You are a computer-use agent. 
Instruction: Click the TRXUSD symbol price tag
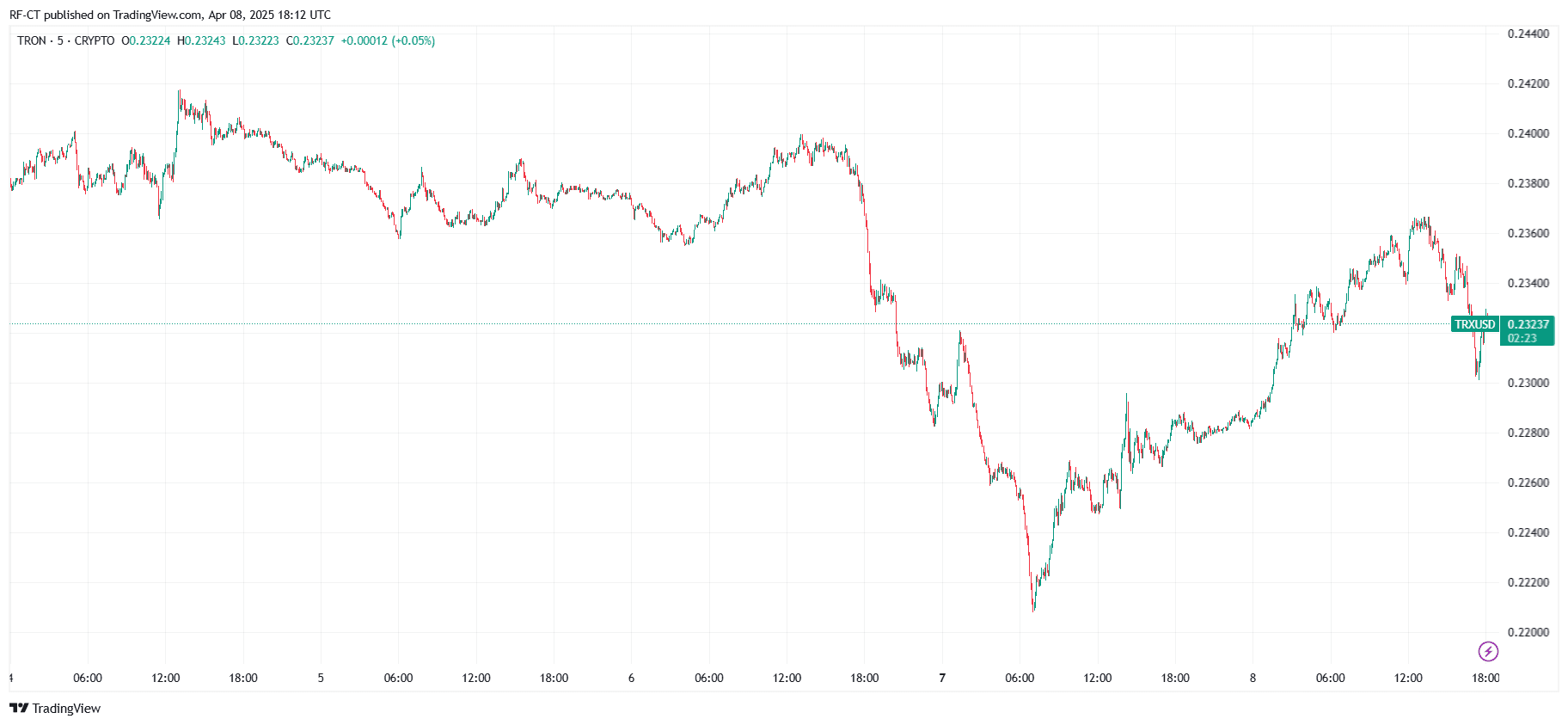(x=1474, y=324)
